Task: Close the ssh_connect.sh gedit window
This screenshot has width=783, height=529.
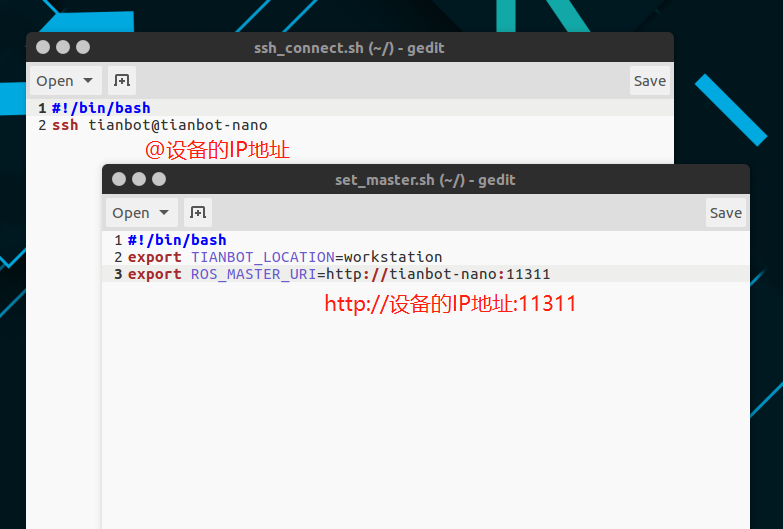Action: 43,47
